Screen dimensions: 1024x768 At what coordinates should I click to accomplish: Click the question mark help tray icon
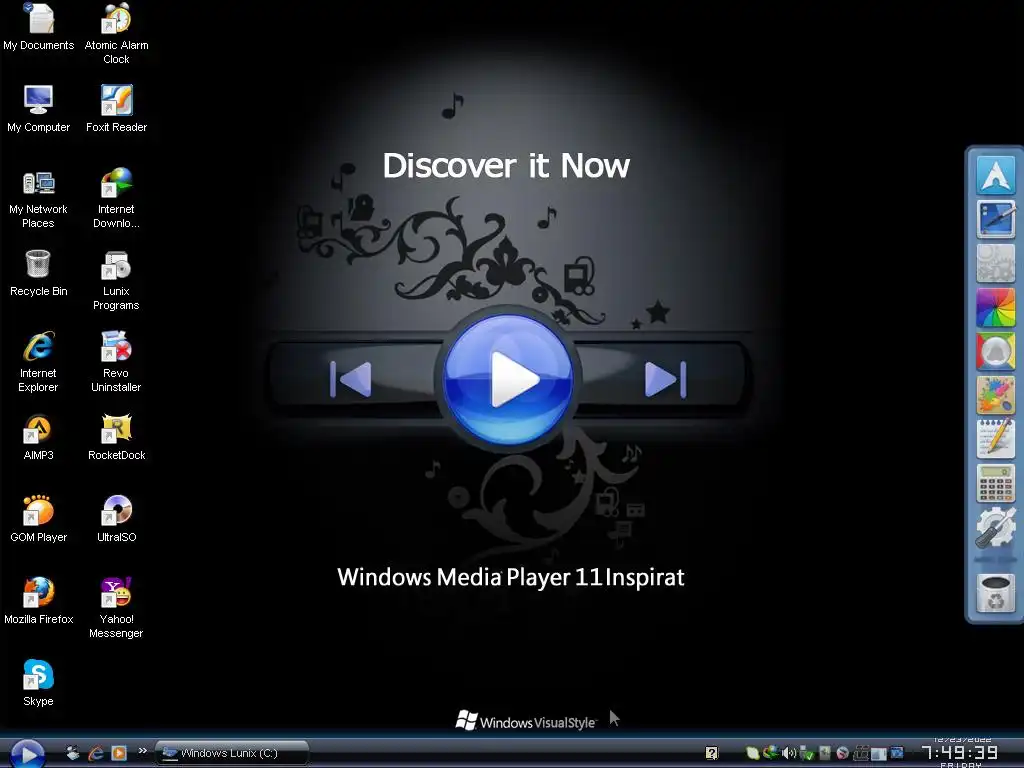(712, 753)
